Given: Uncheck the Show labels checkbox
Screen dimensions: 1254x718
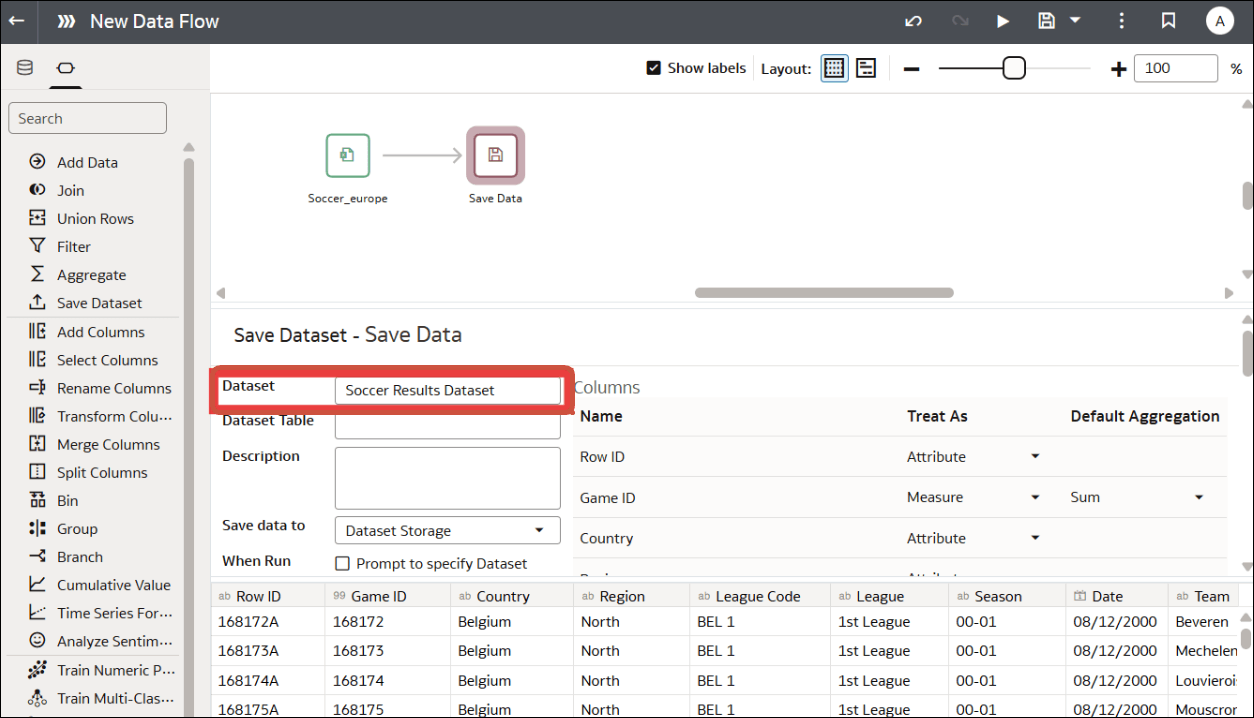Looking at the screenshot, I should coord(653,68).
